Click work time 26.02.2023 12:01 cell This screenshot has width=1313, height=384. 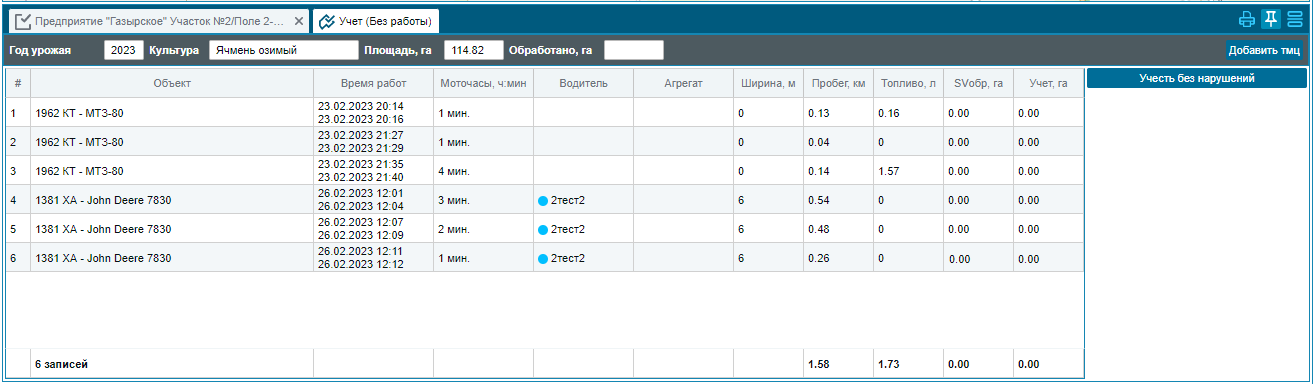pos(373,200)
